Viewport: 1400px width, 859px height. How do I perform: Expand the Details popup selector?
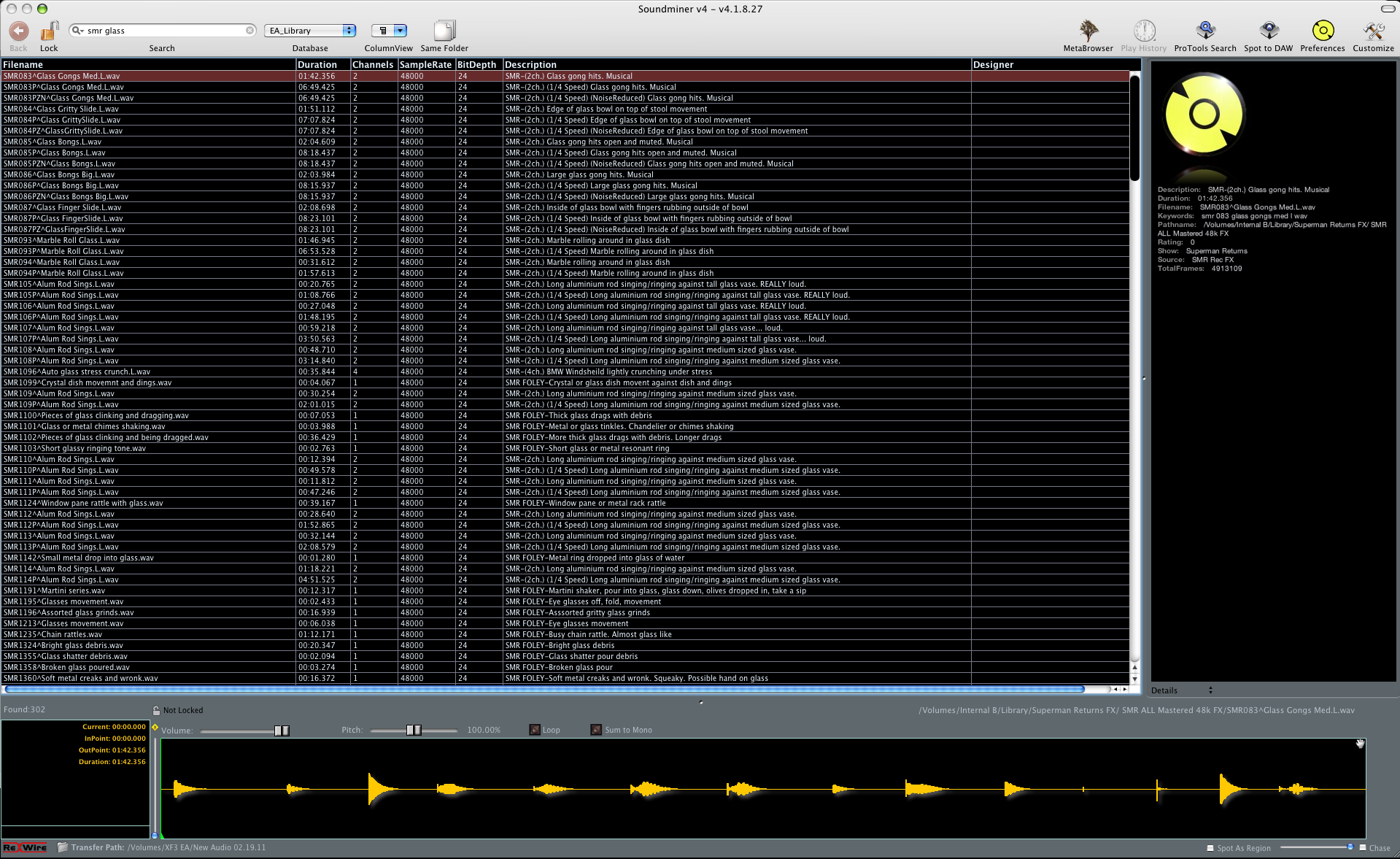[1210, 690]
